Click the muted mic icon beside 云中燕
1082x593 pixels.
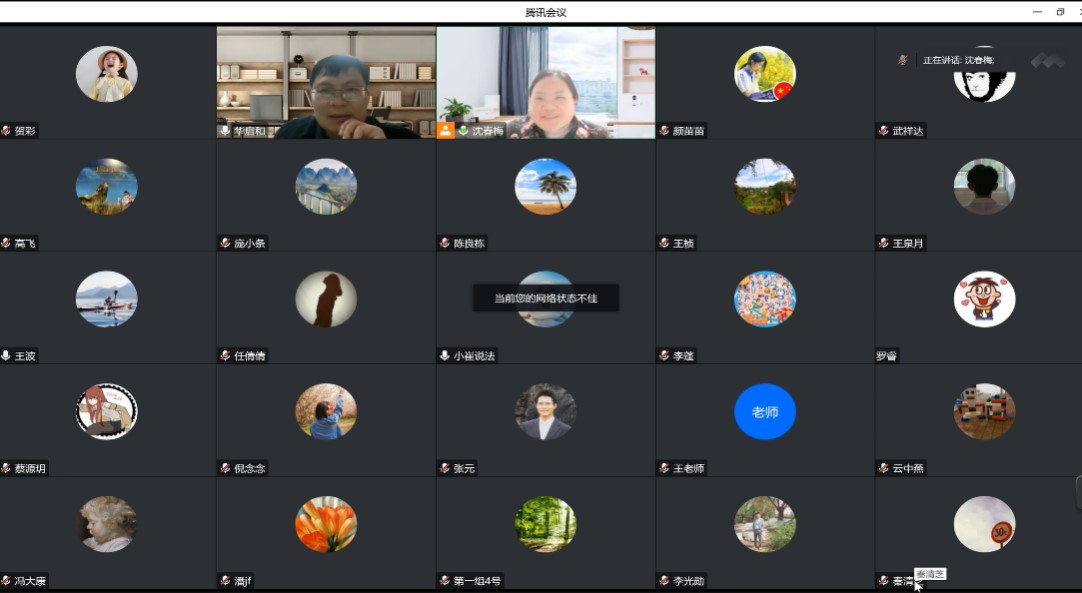(x=884, y=468)
